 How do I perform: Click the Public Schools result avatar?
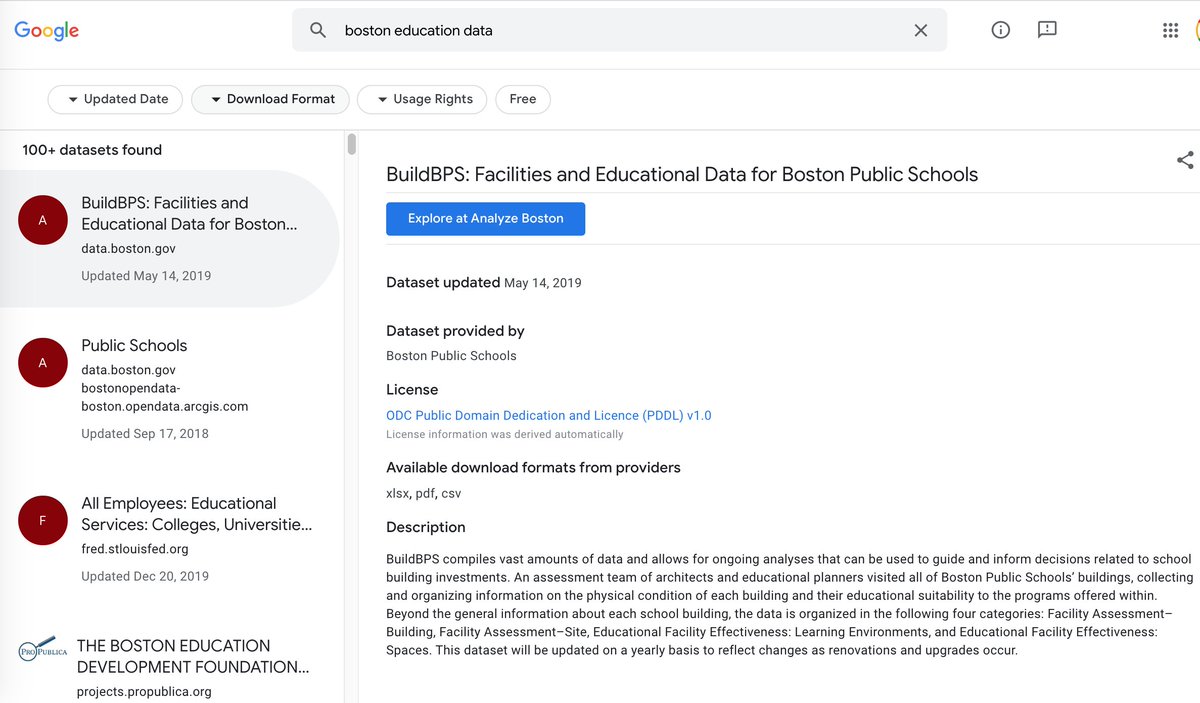point(43,363)
